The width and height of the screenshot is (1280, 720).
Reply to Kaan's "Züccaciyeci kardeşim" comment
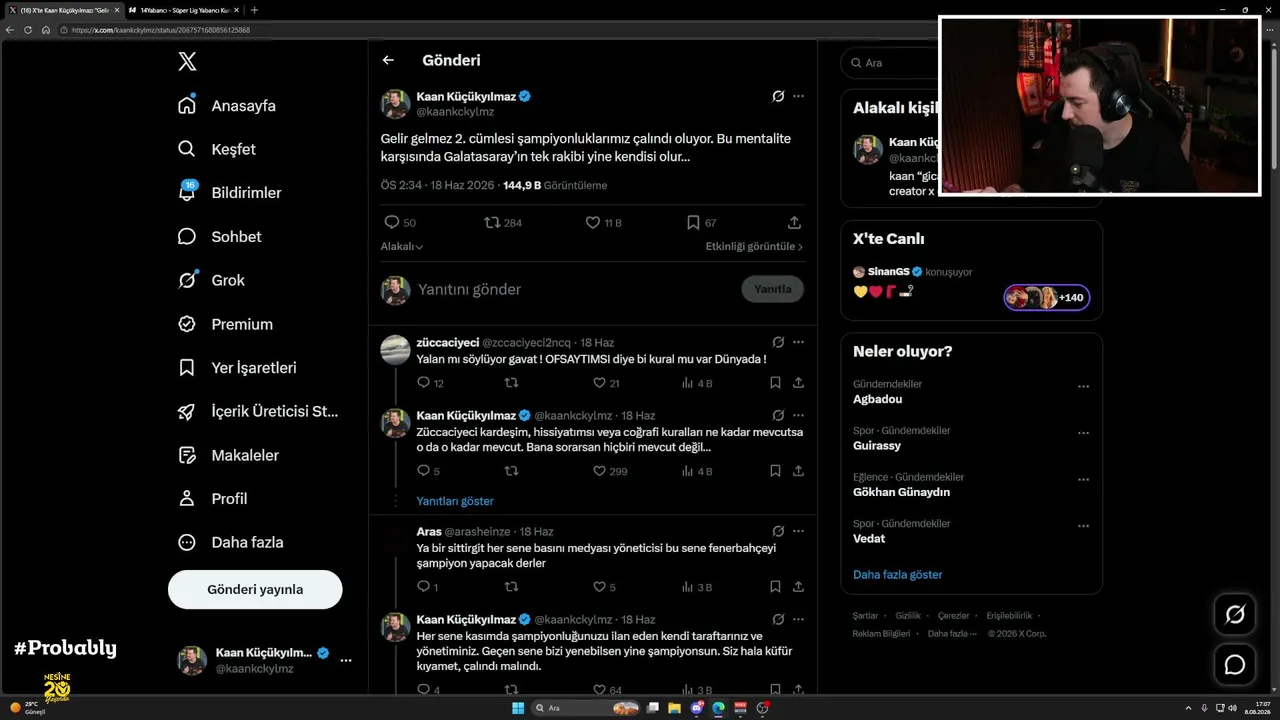point(423,471)
